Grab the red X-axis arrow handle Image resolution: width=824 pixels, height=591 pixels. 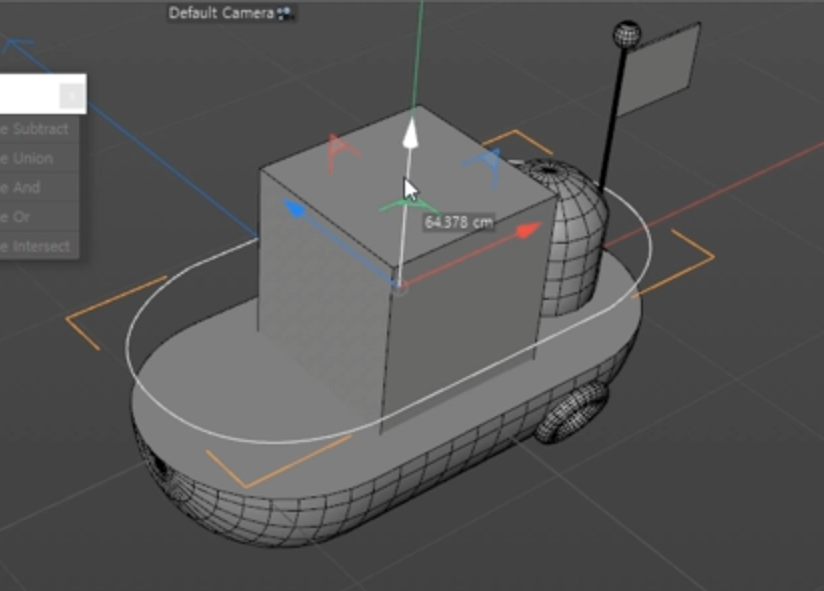(529, 230)
